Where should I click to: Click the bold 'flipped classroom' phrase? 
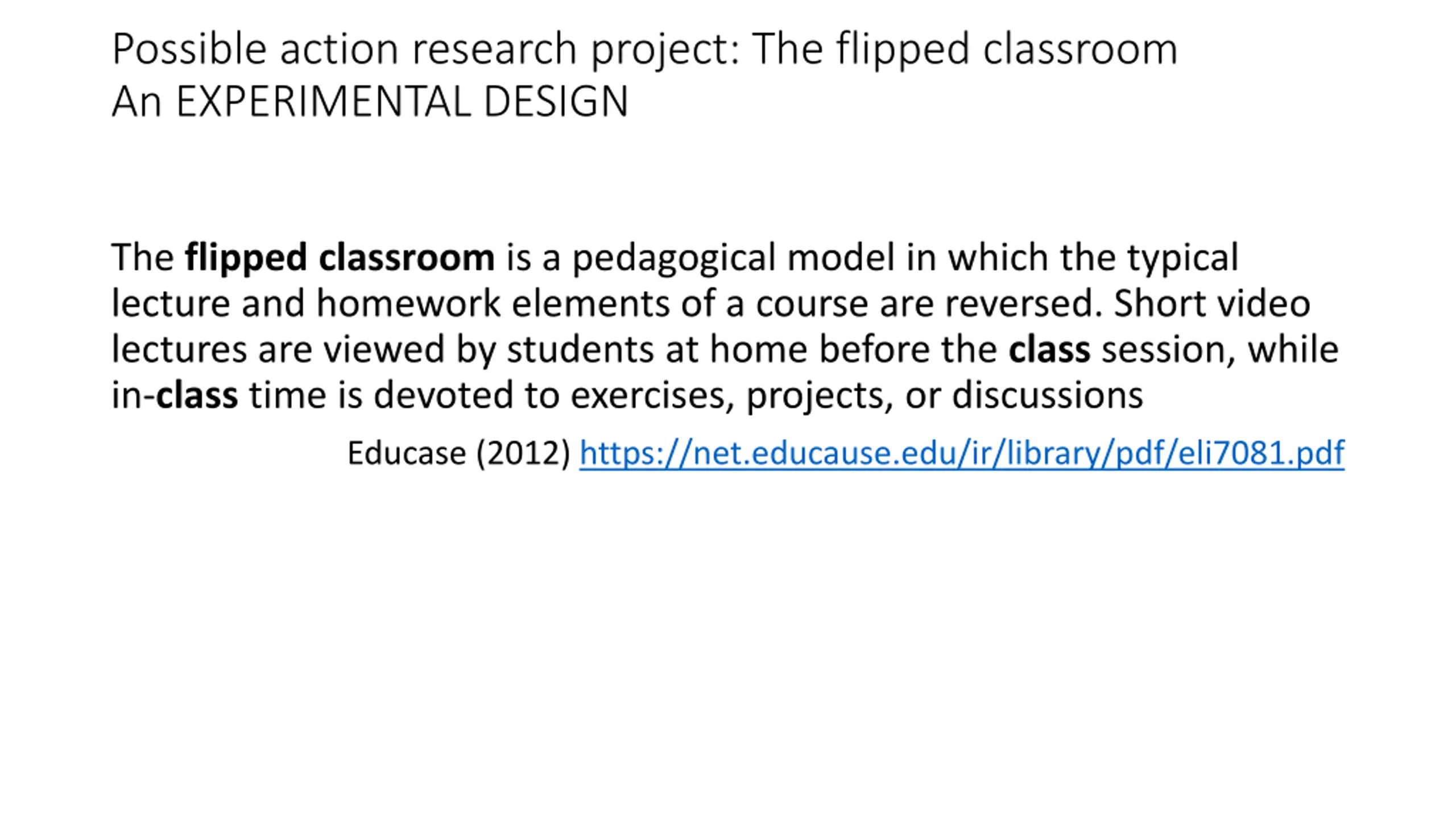(340, 258)
